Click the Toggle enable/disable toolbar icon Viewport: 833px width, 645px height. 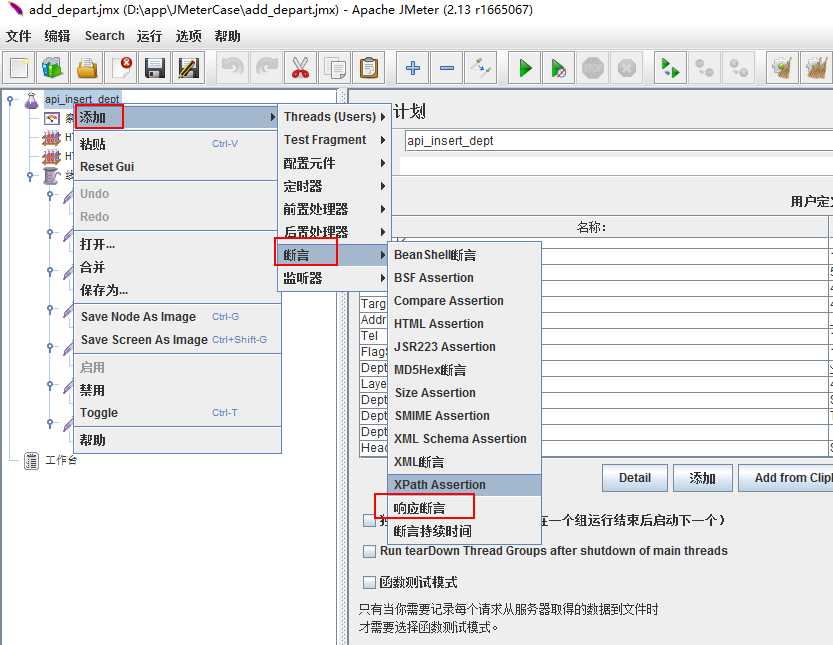481,68
